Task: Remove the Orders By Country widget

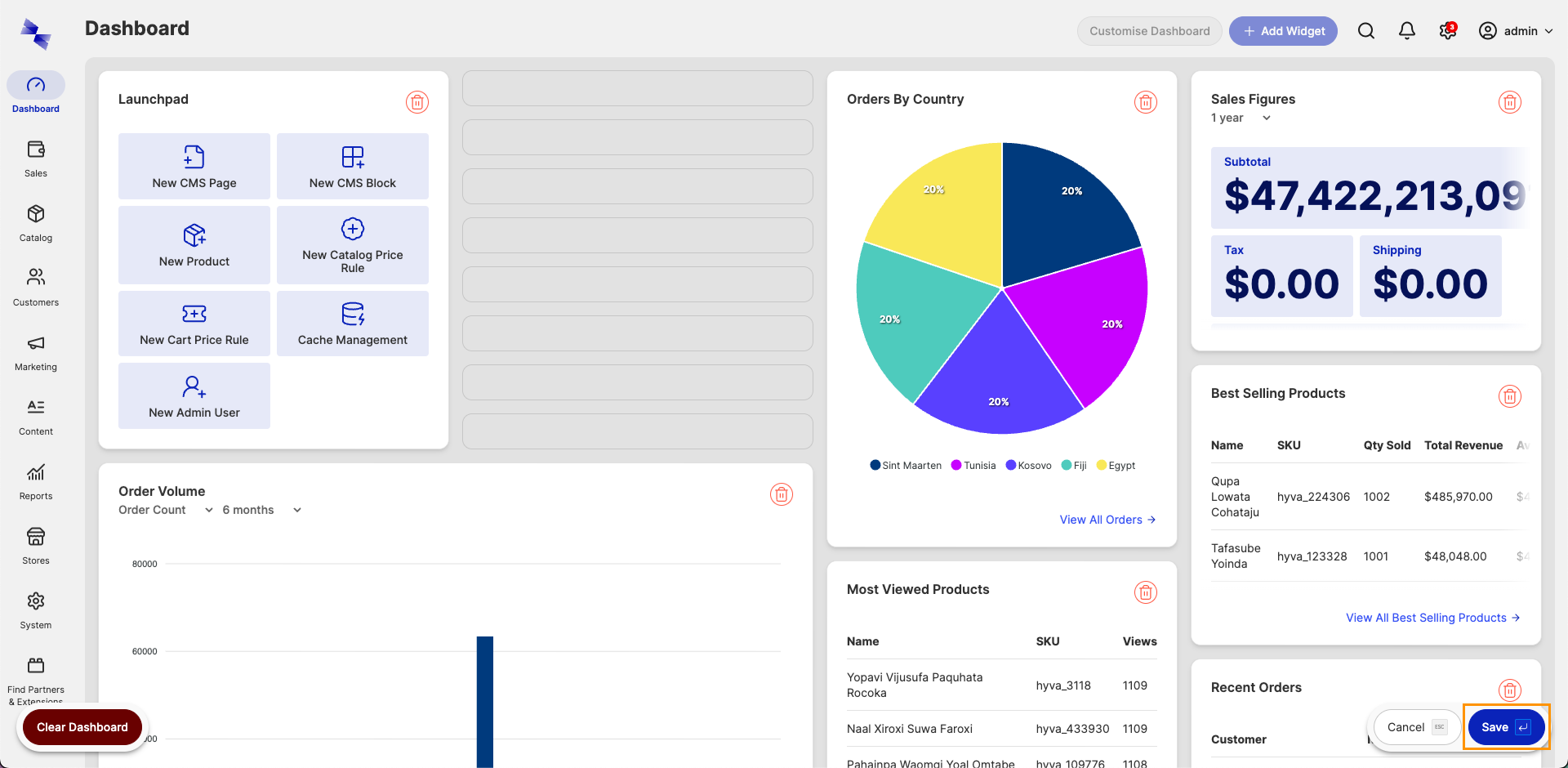Action: pyautogui.click(x=1145, y=102)
